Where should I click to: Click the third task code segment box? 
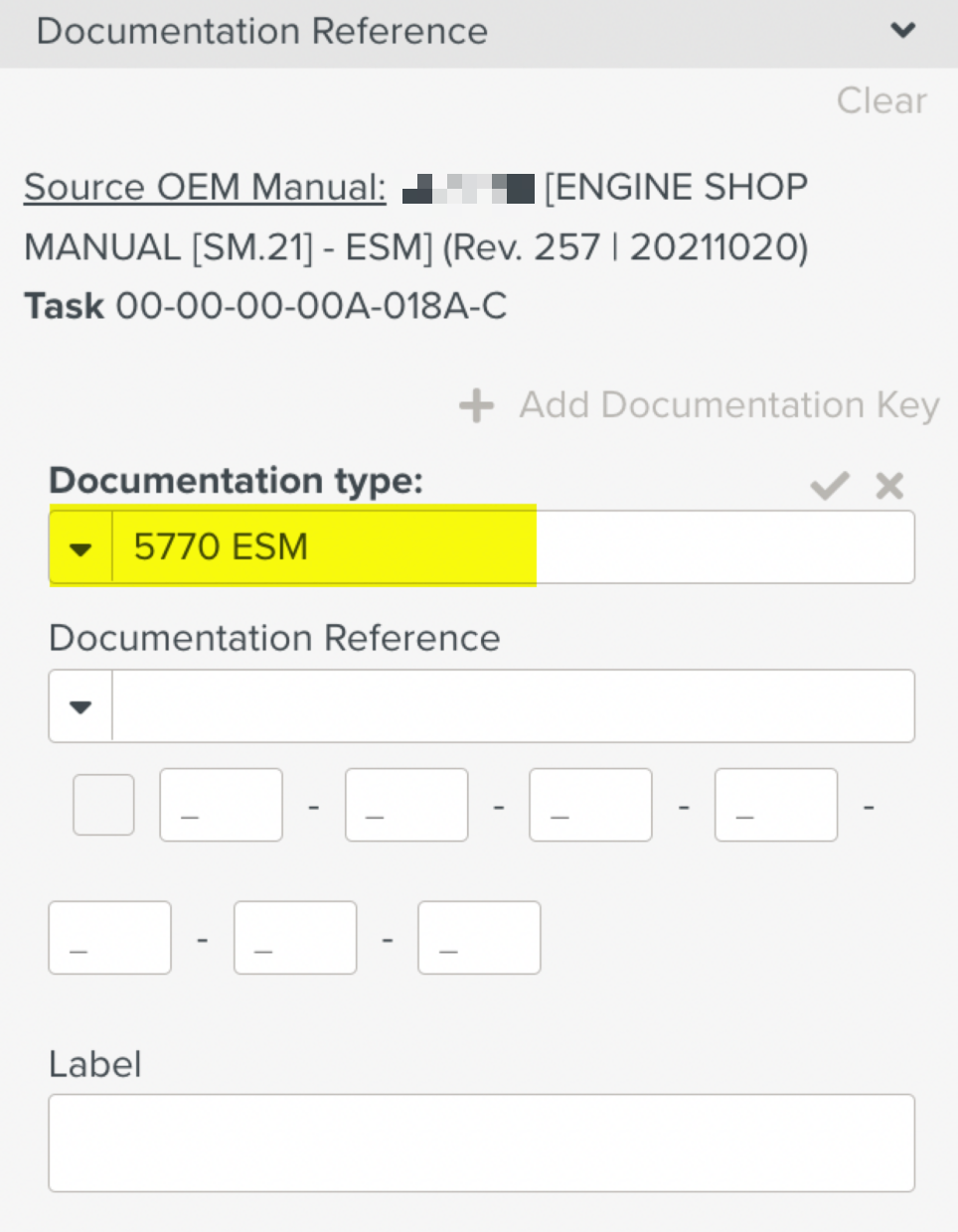tap(590, 804)
